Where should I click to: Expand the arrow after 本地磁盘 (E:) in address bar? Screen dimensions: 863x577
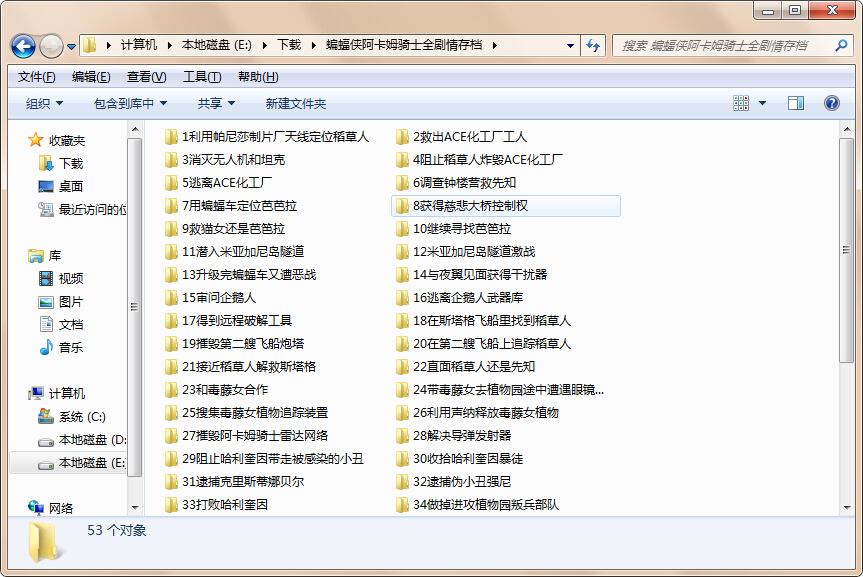[x=265, y=45]
